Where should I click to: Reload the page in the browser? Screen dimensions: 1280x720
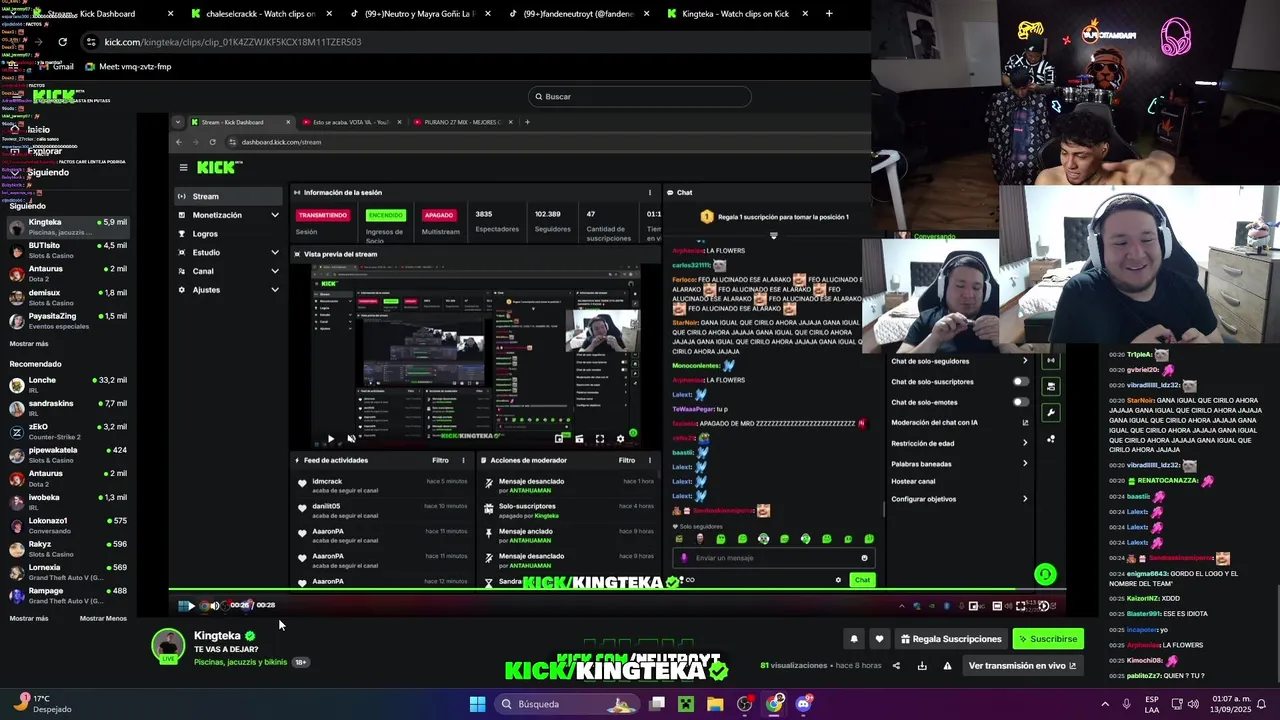point(62,42)
